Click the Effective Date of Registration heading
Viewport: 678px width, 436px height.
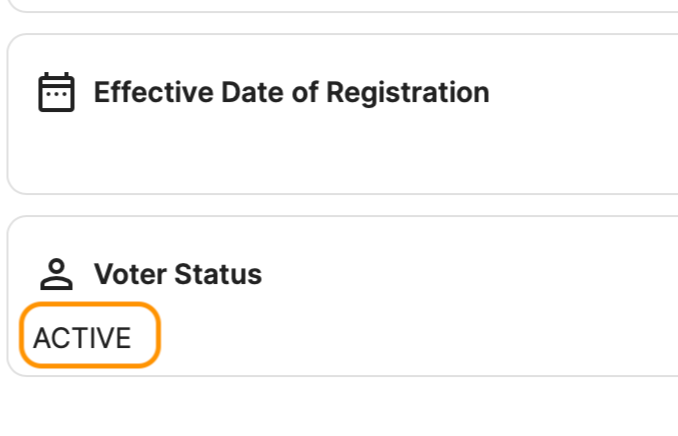(x=291, y=93)
